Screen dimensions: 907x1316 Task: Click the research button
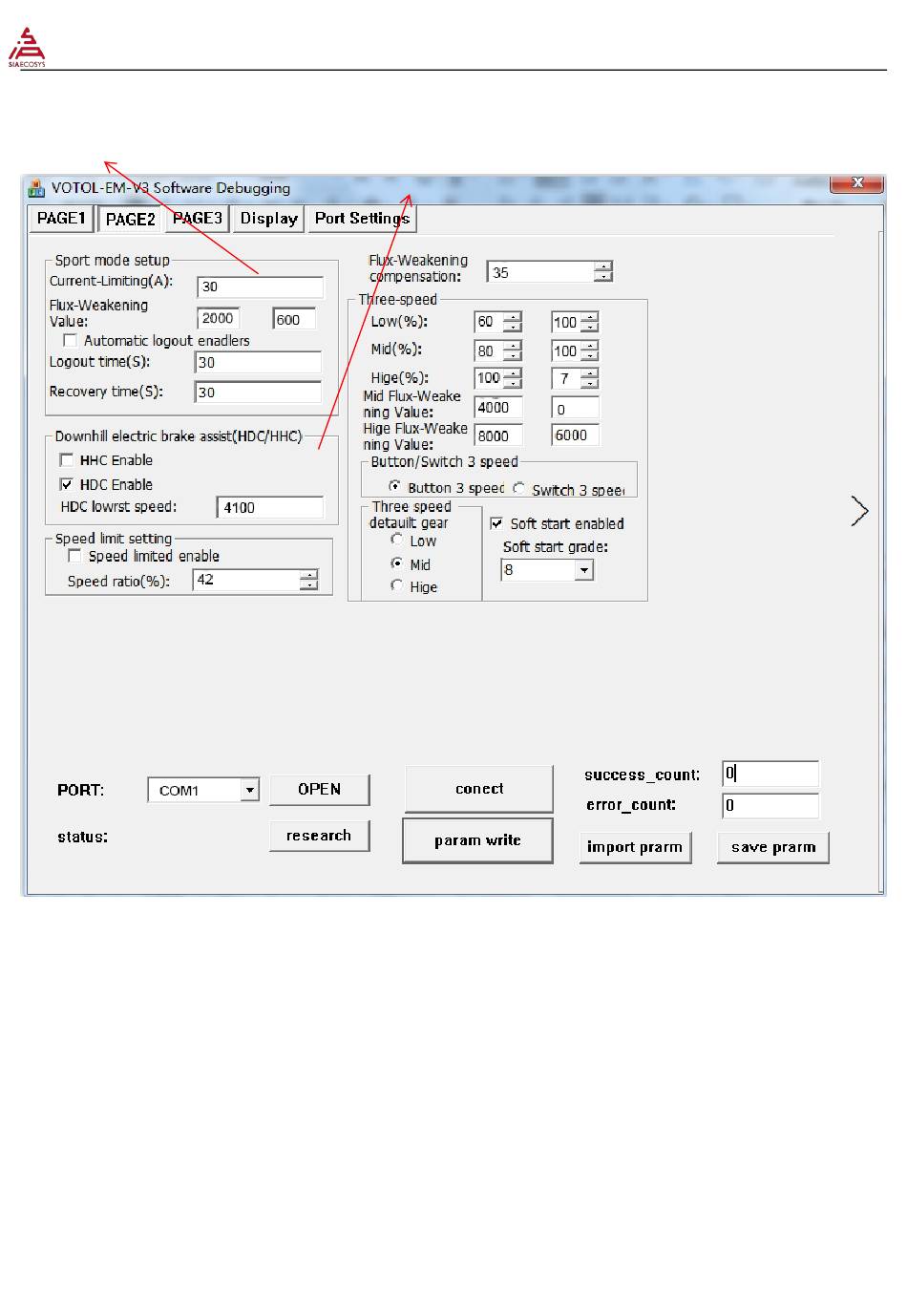click(x=319, y=836)
